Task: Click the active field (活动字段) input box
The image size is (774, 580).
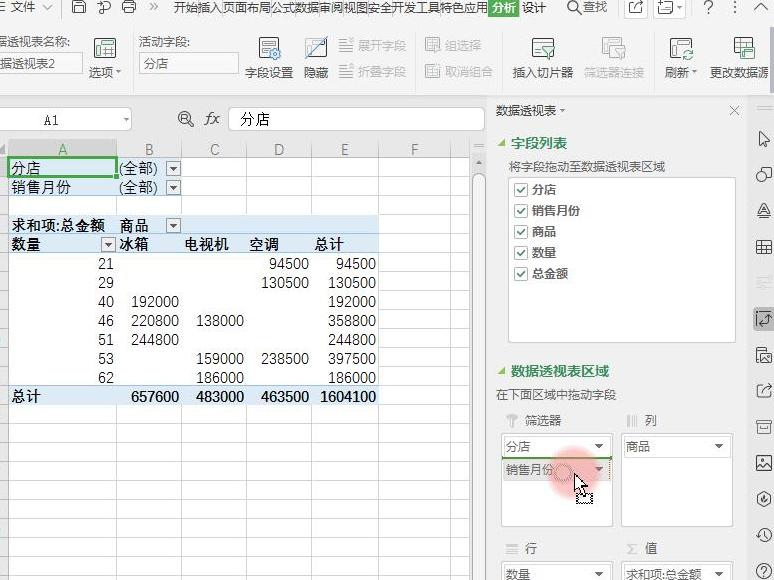Action: [189, 63]
